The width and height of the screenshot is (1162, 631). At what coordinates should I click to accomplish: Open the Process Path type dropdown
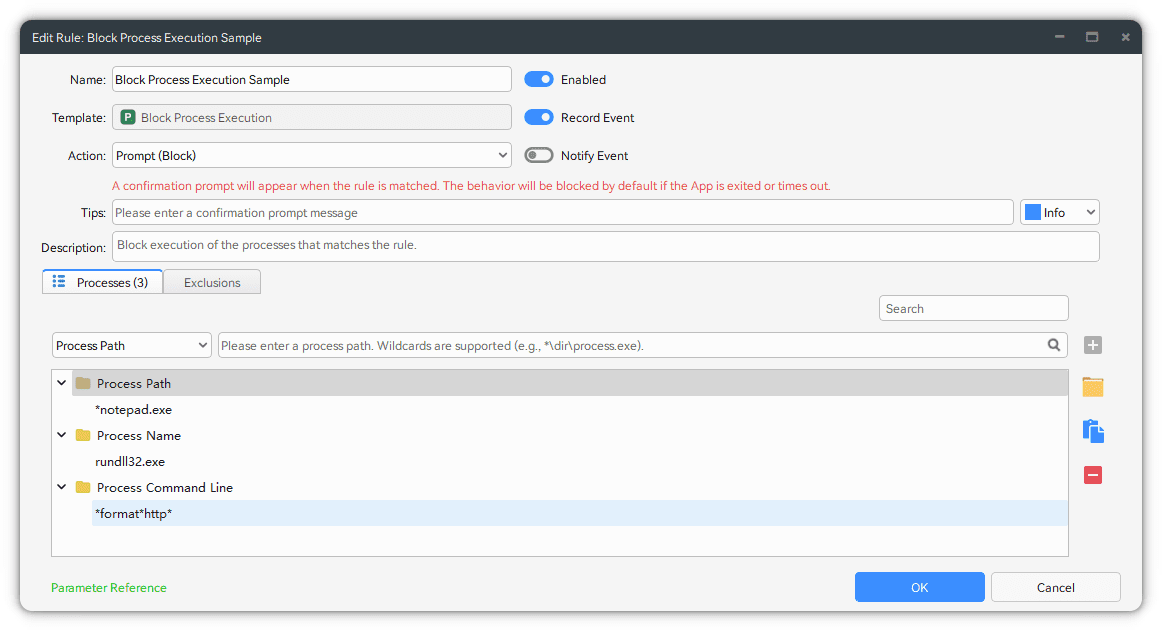tap(132, 345)
